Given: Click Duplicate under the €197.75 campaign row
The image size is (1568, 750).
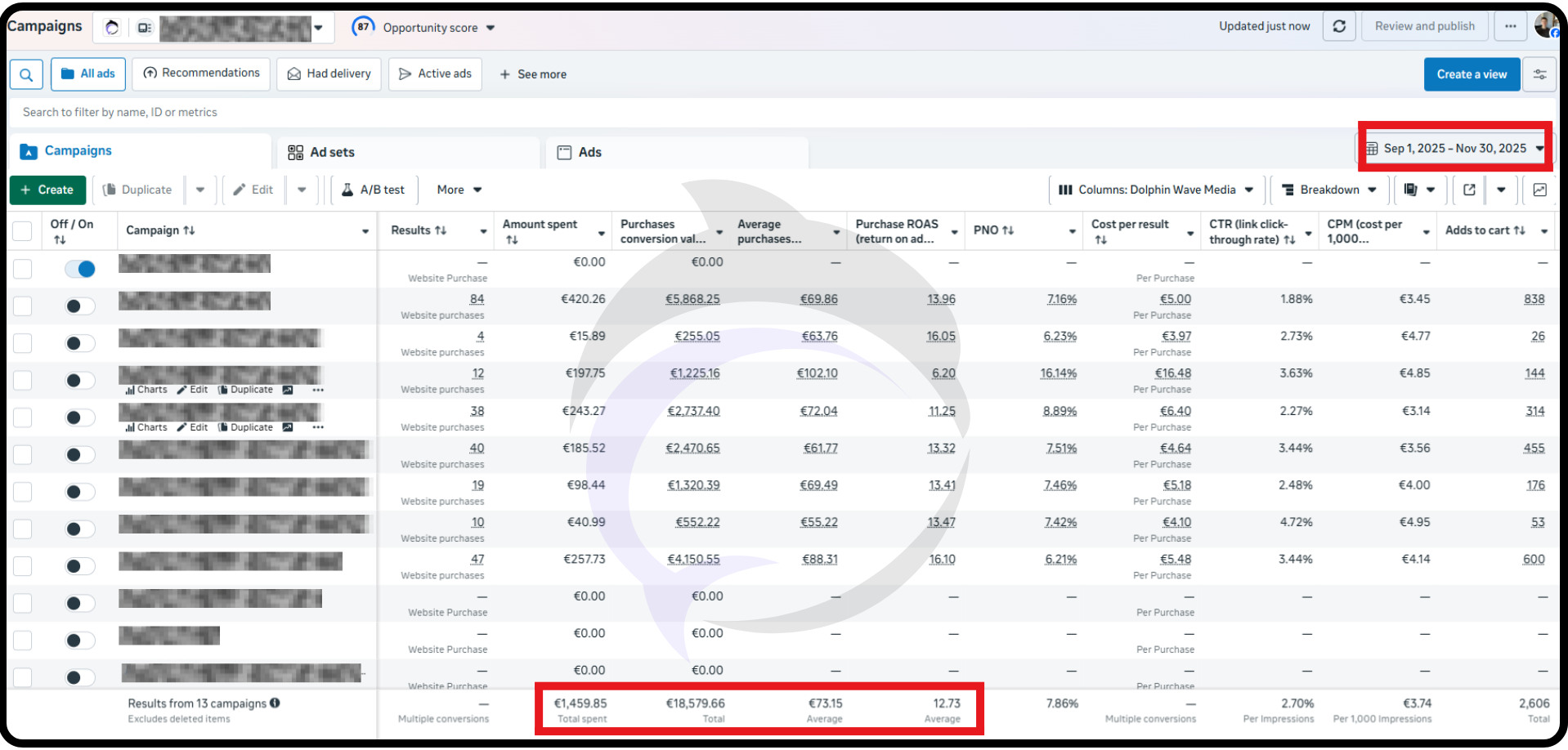Looking at the screenshot, I should coord(245,390).
